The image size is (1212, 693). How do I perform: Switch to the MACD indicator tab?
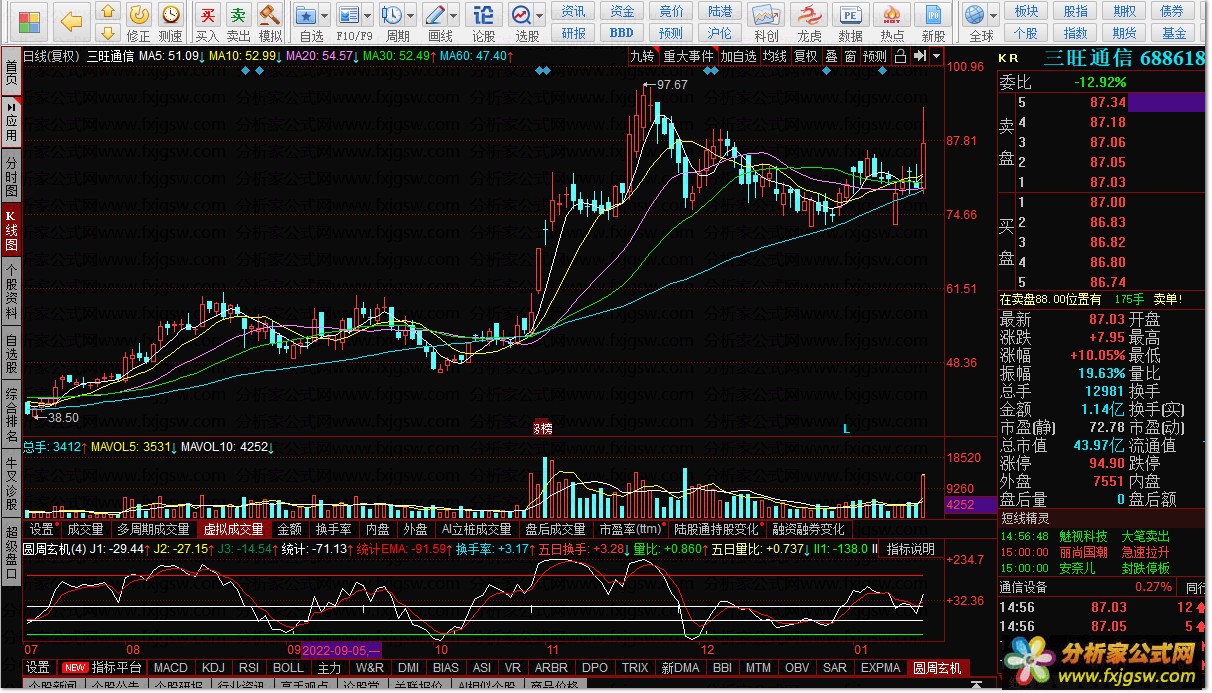click(x=171, y=667)
